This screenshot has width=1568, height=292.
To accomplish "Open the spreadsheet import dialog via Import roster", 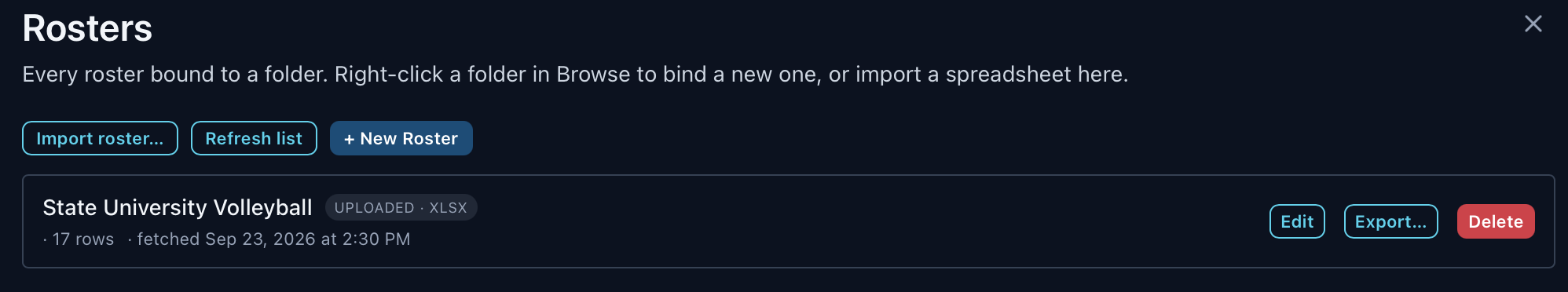I will point(100,138).
